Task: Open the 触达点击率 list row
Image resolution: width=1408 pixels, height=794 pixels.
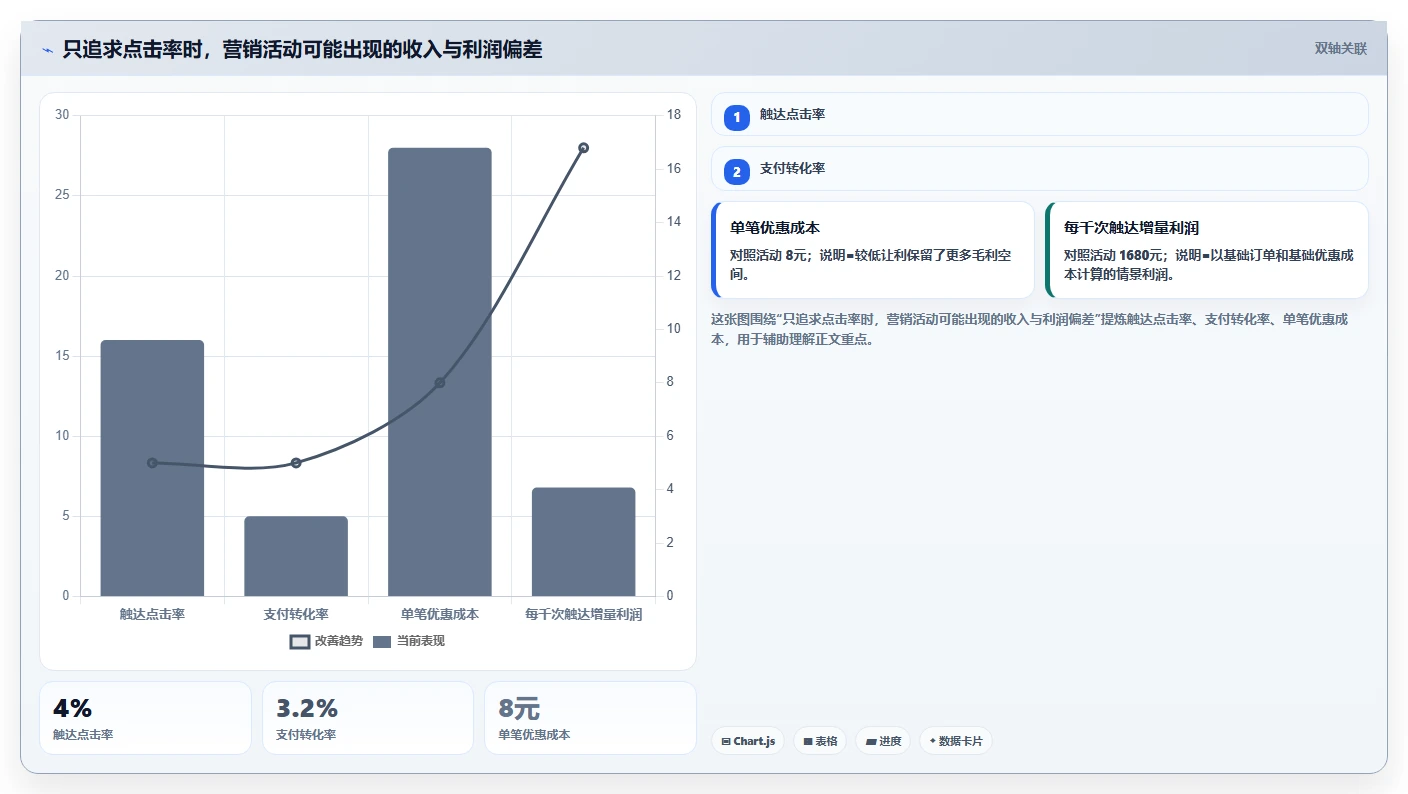Action: click(1039, 114)
